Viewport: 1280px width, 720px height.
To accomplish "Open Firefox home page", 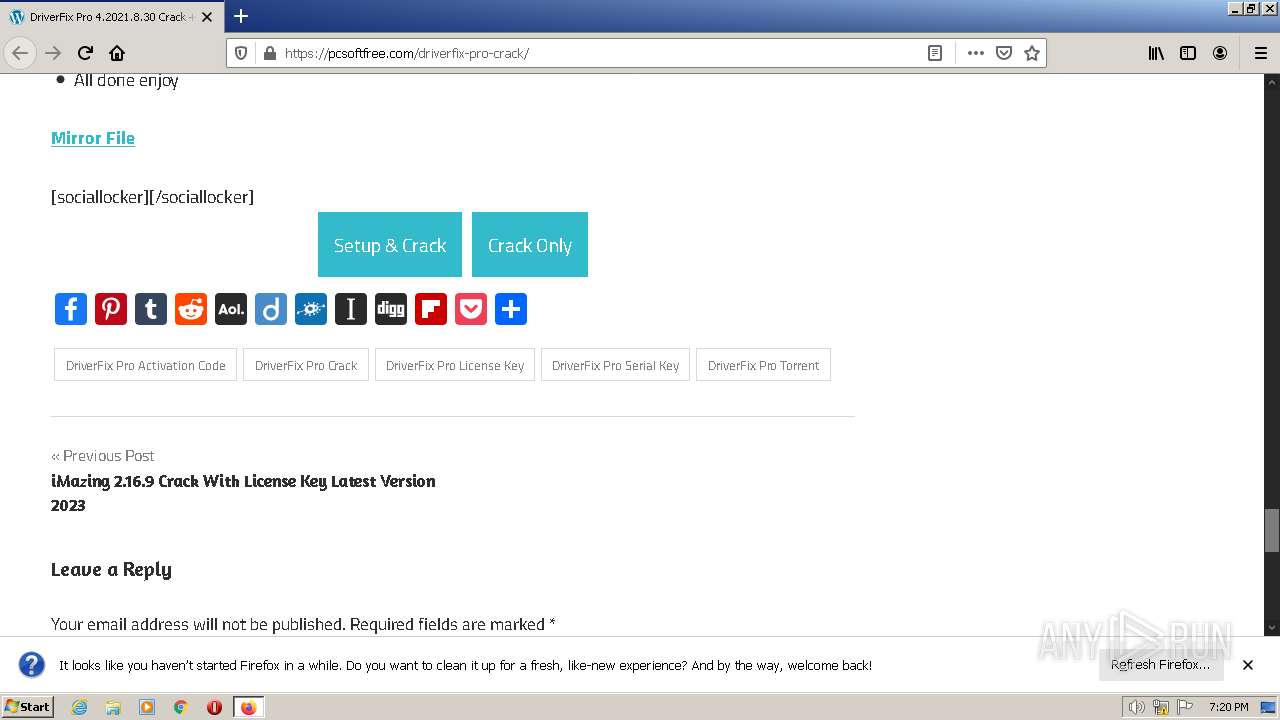I will point(117,53).
